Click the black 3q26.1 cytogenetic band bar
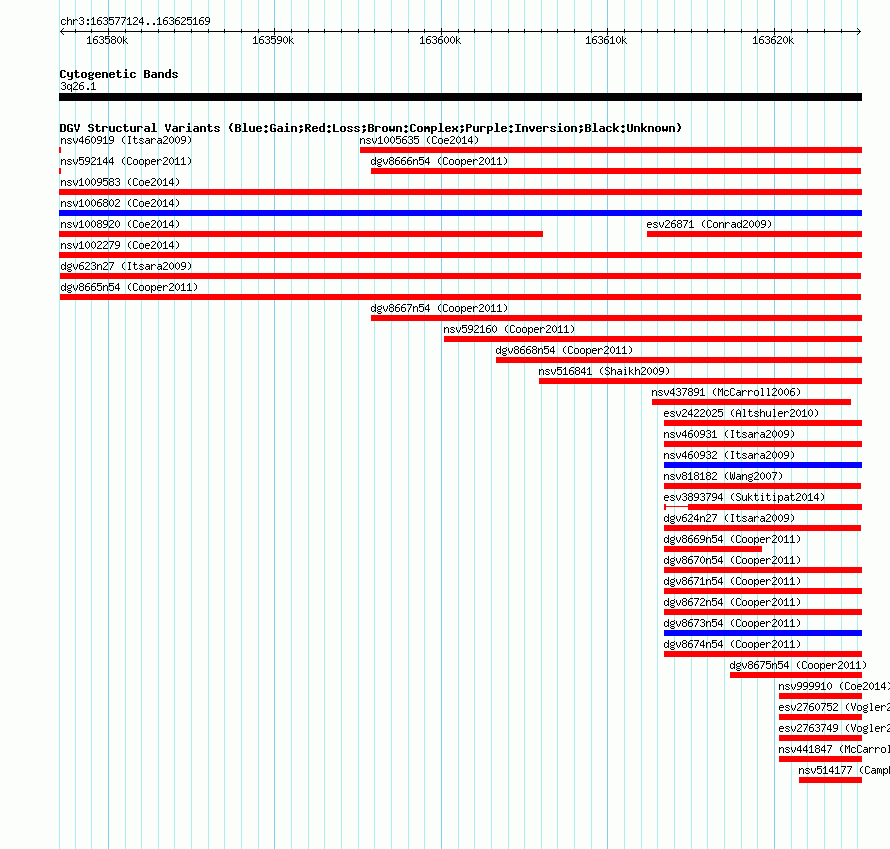The width and height of the screenshot is (890, 849). point(460,97)
